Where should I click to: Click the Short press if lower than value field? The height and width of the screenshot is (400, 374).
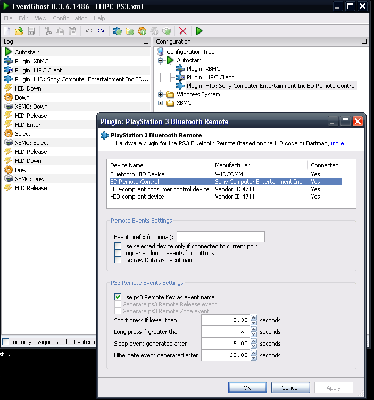pyautogui.click(x=226, y=320)
